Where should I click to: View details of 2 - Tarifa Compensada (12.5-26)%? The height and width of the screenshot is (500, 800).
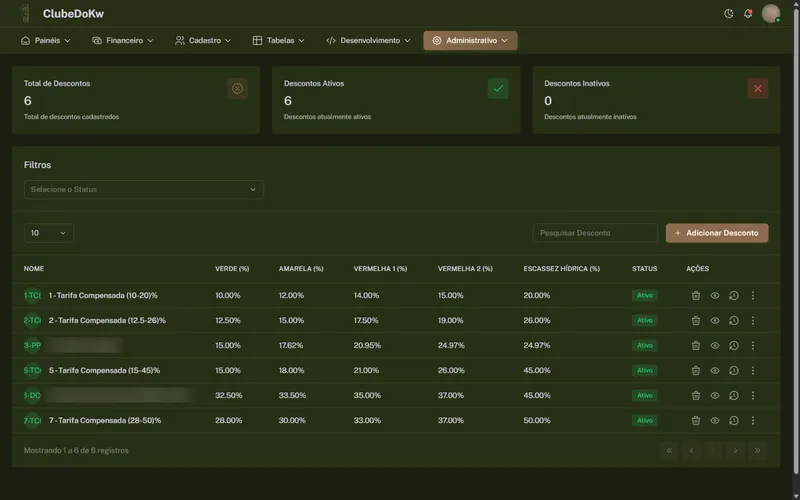click(x=715, y=320)
